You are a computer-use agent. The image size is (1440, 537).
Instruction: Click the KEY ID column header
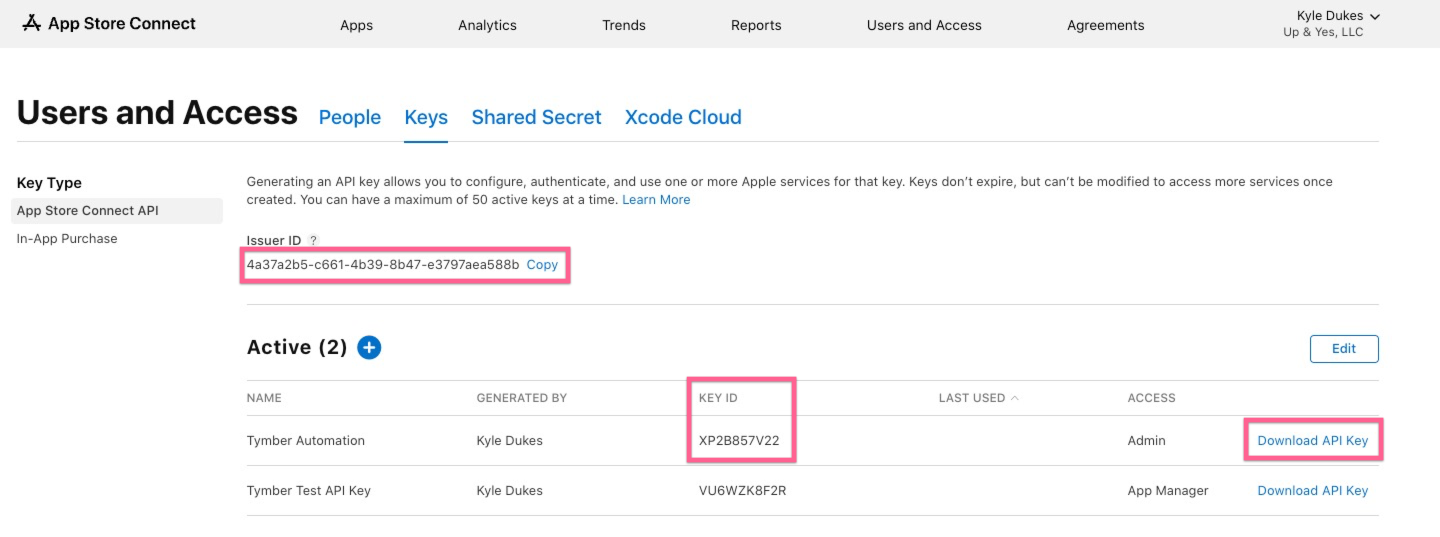(x=718, y=398)
